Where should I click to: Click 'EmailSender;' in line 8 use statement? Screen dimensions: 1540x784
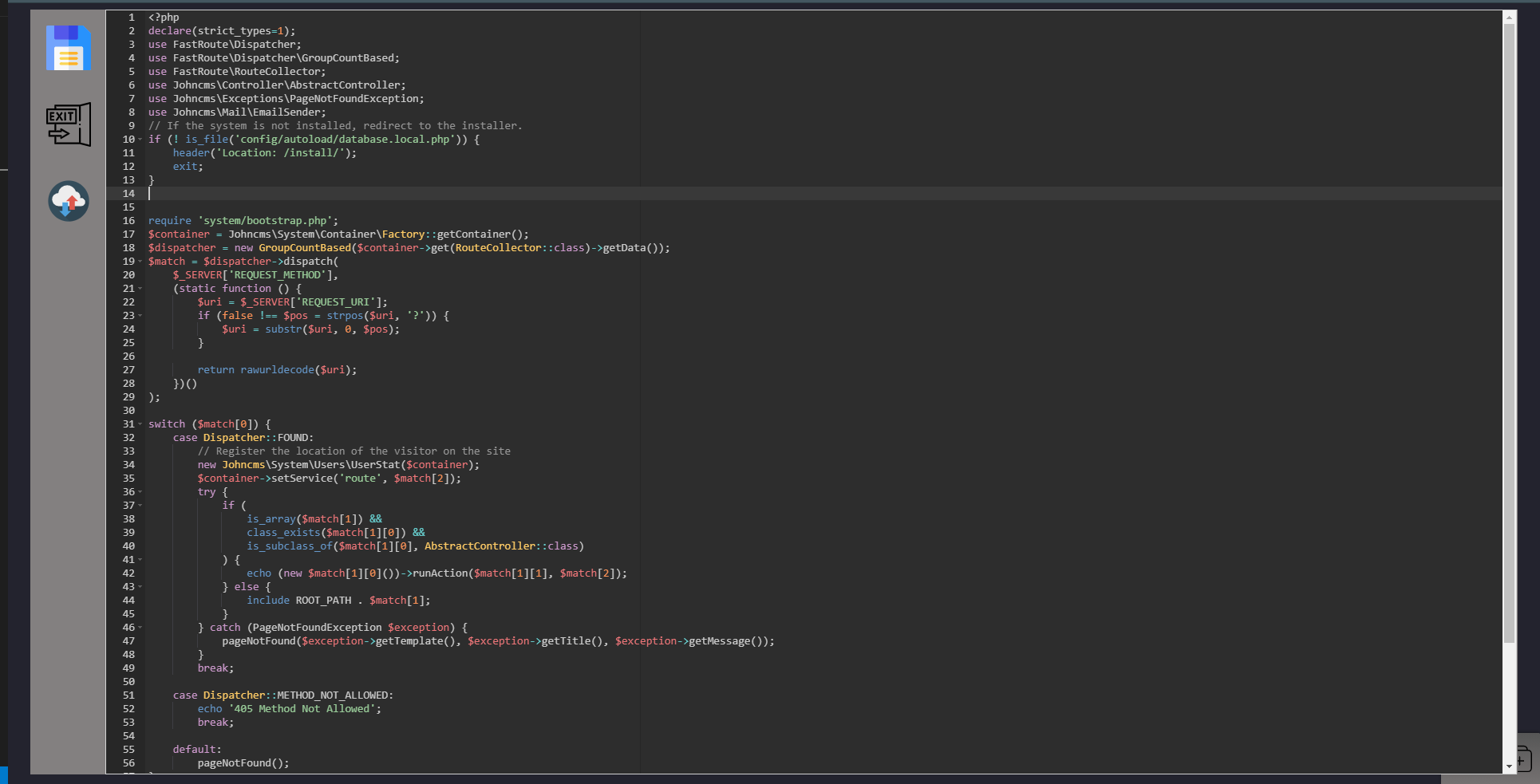tap(290, 112)
